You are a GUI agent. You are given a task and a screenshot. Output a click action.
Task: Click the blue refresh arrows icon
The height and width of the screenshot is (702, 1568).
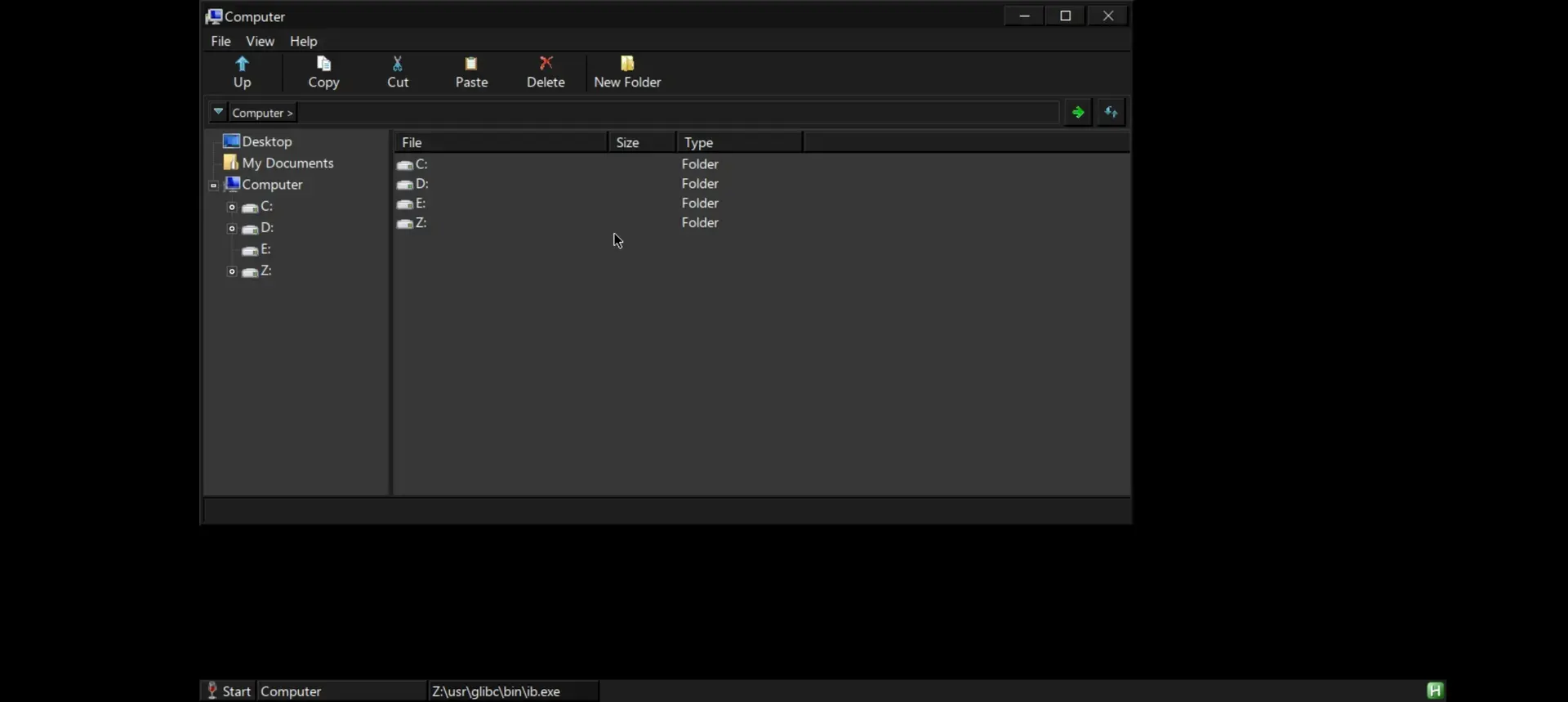1111,112
